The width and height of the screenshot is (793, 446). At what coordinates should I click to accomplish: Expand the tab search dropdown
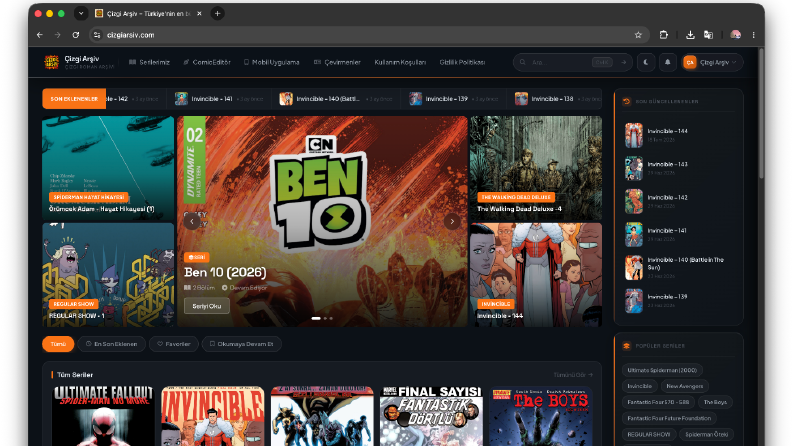pos(81,14)
